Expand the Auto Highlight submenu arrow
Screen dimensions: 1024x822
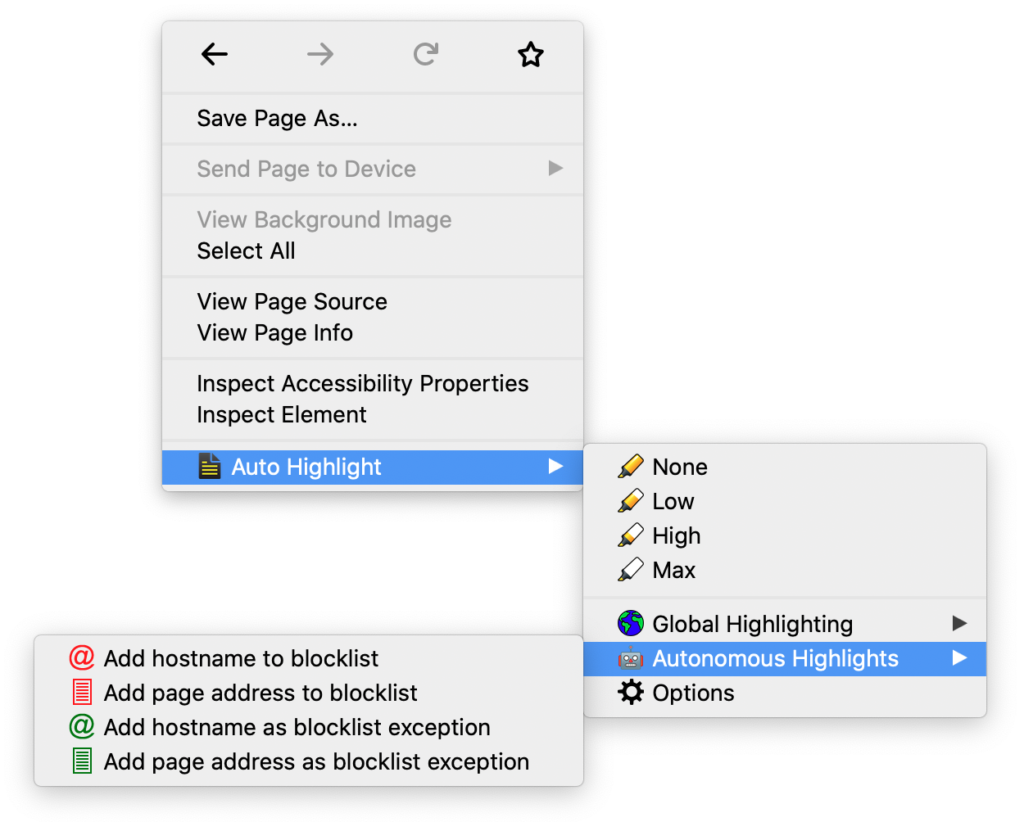coord(555,466)
